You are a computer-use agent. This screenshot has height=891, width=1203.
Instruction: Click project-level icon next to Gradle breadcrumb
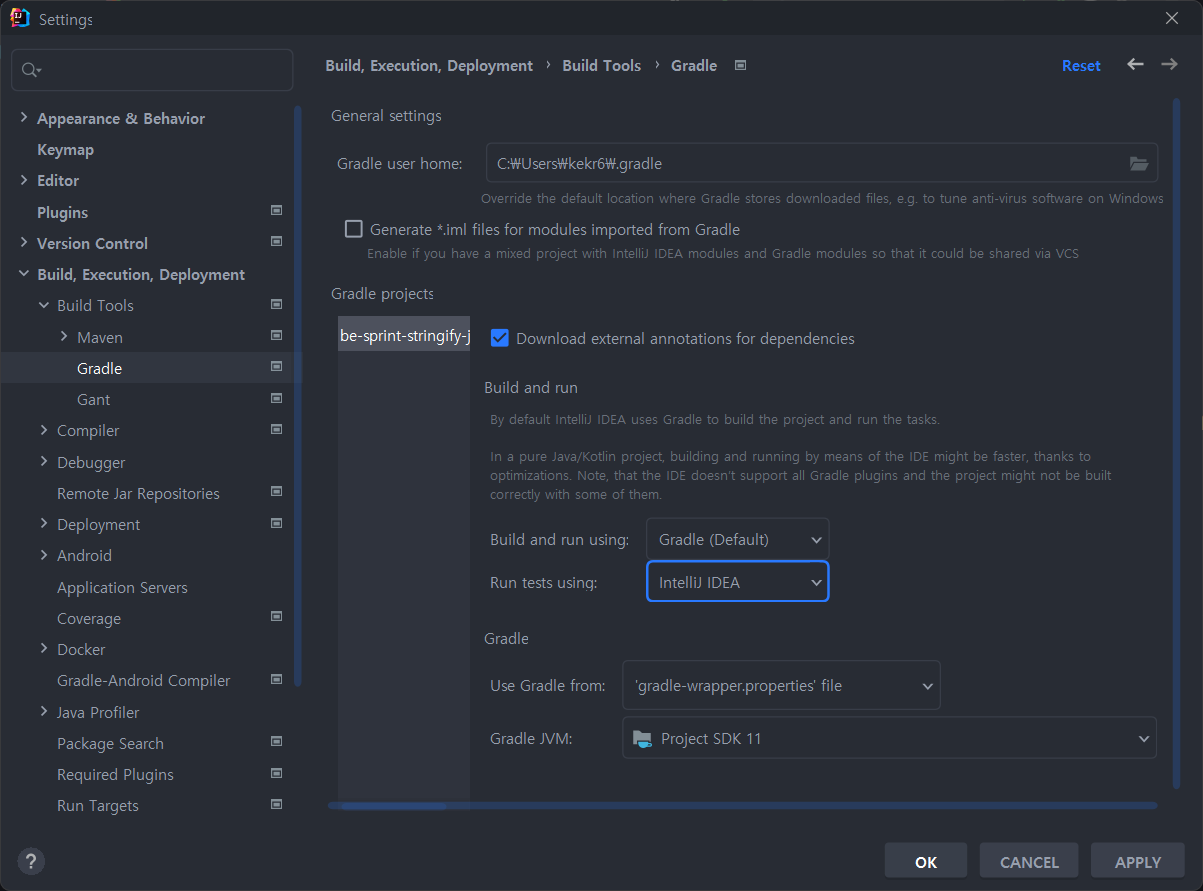pyautogui.click(x=740, y=65)
